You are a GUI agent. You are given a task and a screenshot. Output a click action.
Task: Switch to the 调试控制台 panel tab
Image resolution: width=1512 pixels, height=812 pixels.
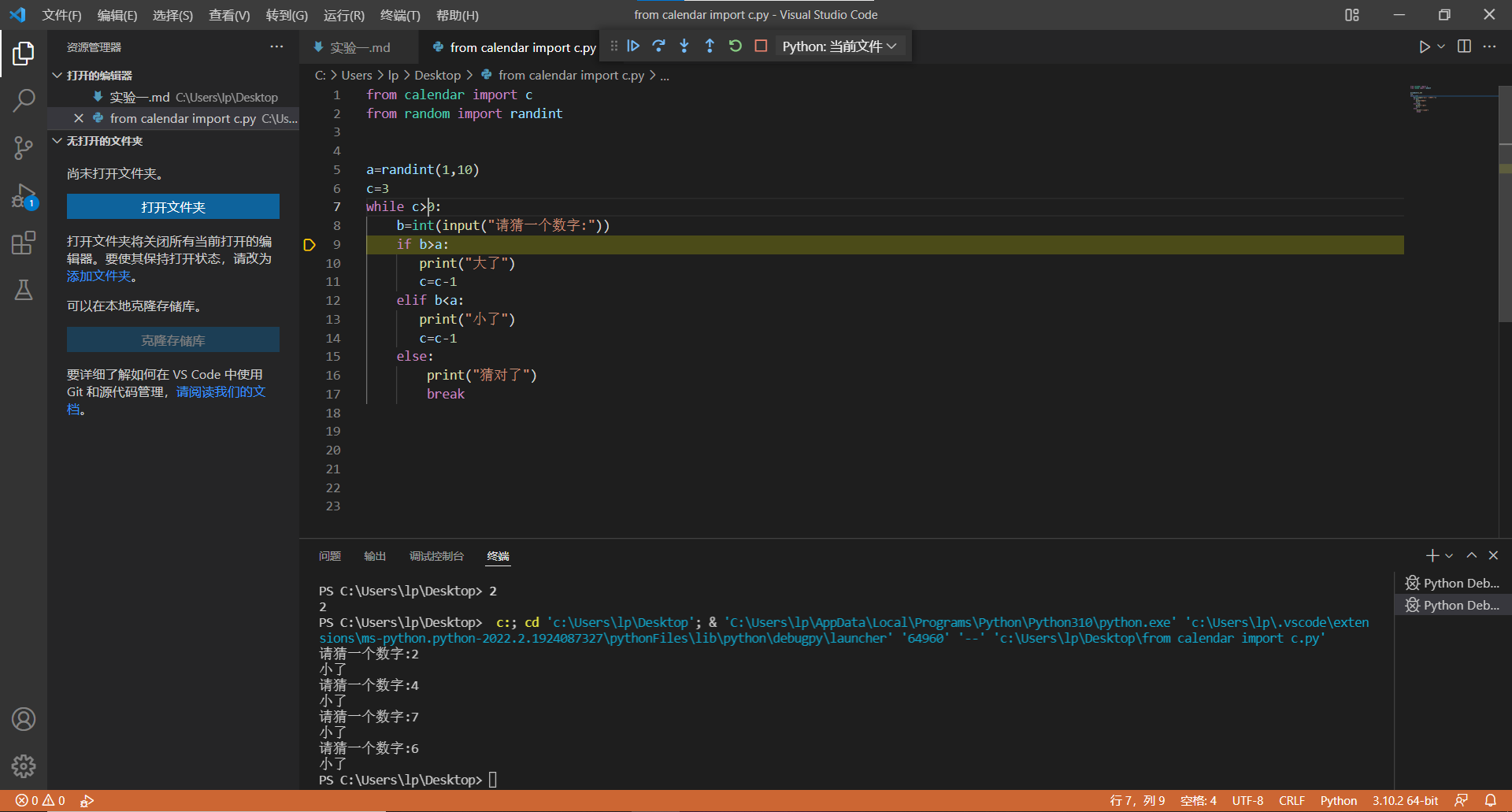tap(436, 556)
